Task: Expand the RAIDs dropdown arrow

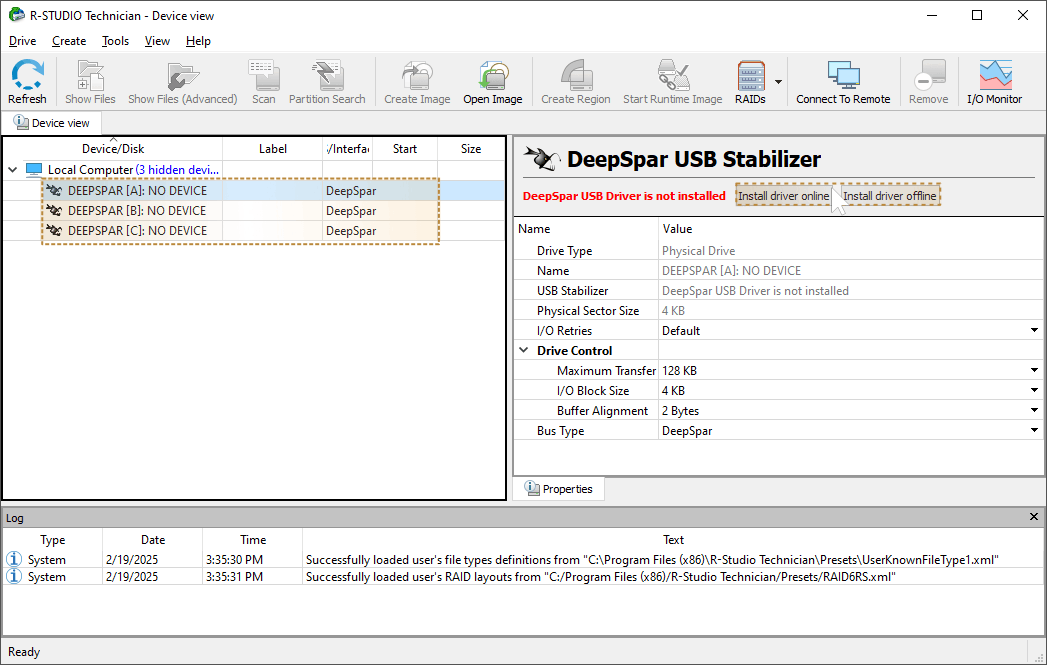Action: [x=778, y=82]
